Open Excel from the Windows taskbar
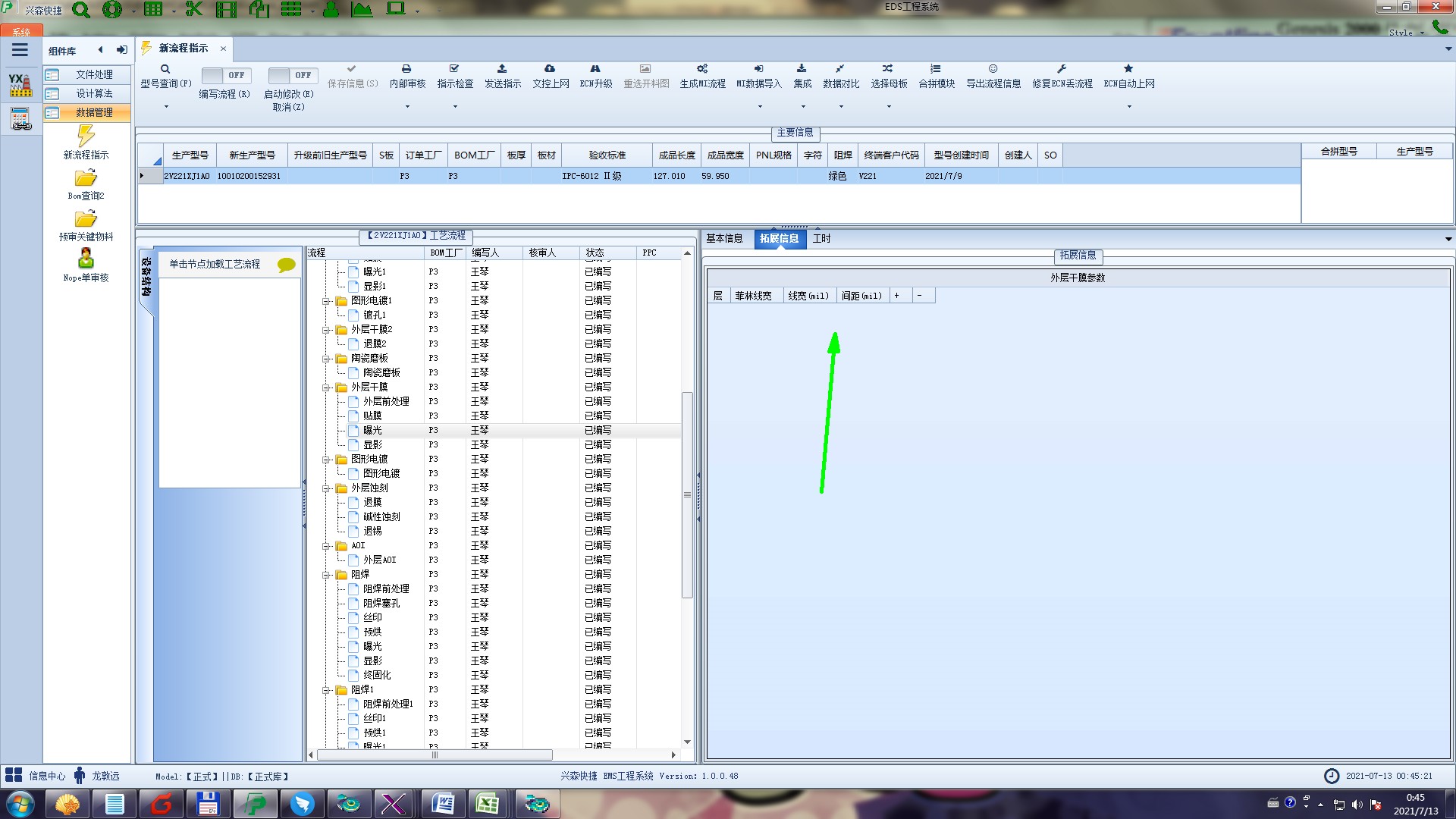 (487, 804)
